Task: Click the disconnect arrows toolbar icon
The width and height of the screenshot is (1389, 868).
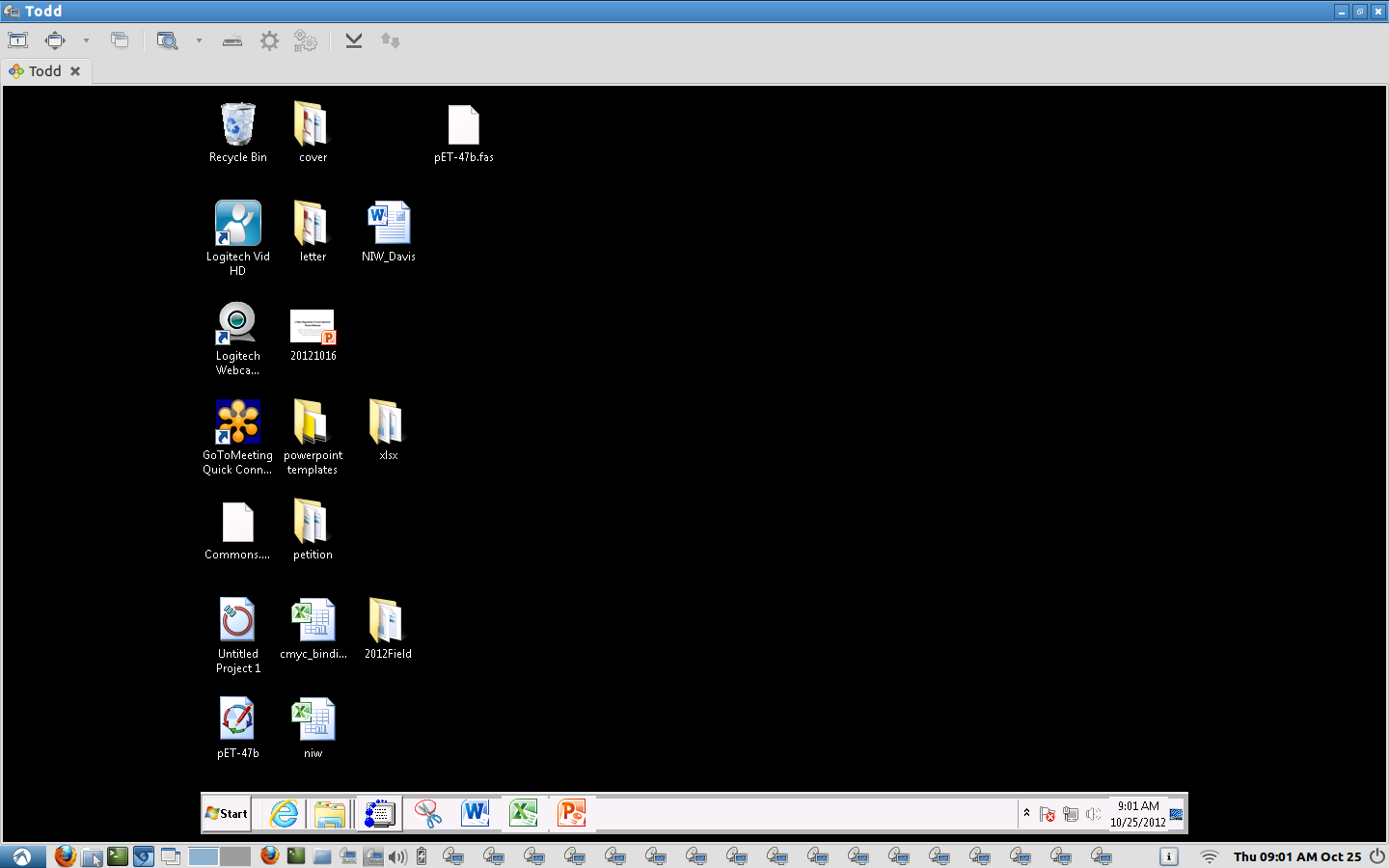Action: 390,41
